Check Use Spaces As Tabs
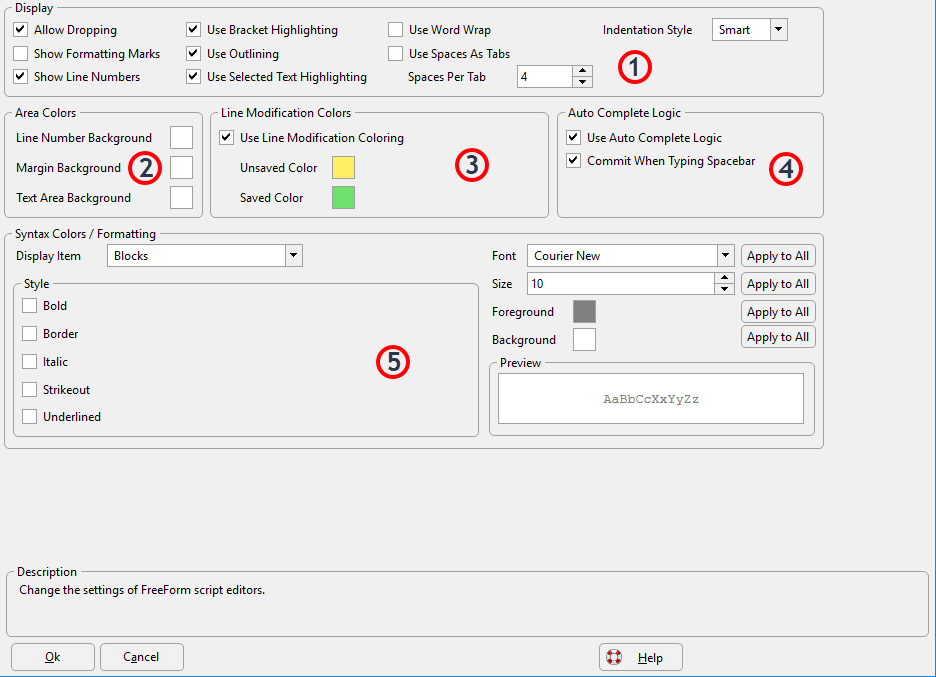 [395, 53]
